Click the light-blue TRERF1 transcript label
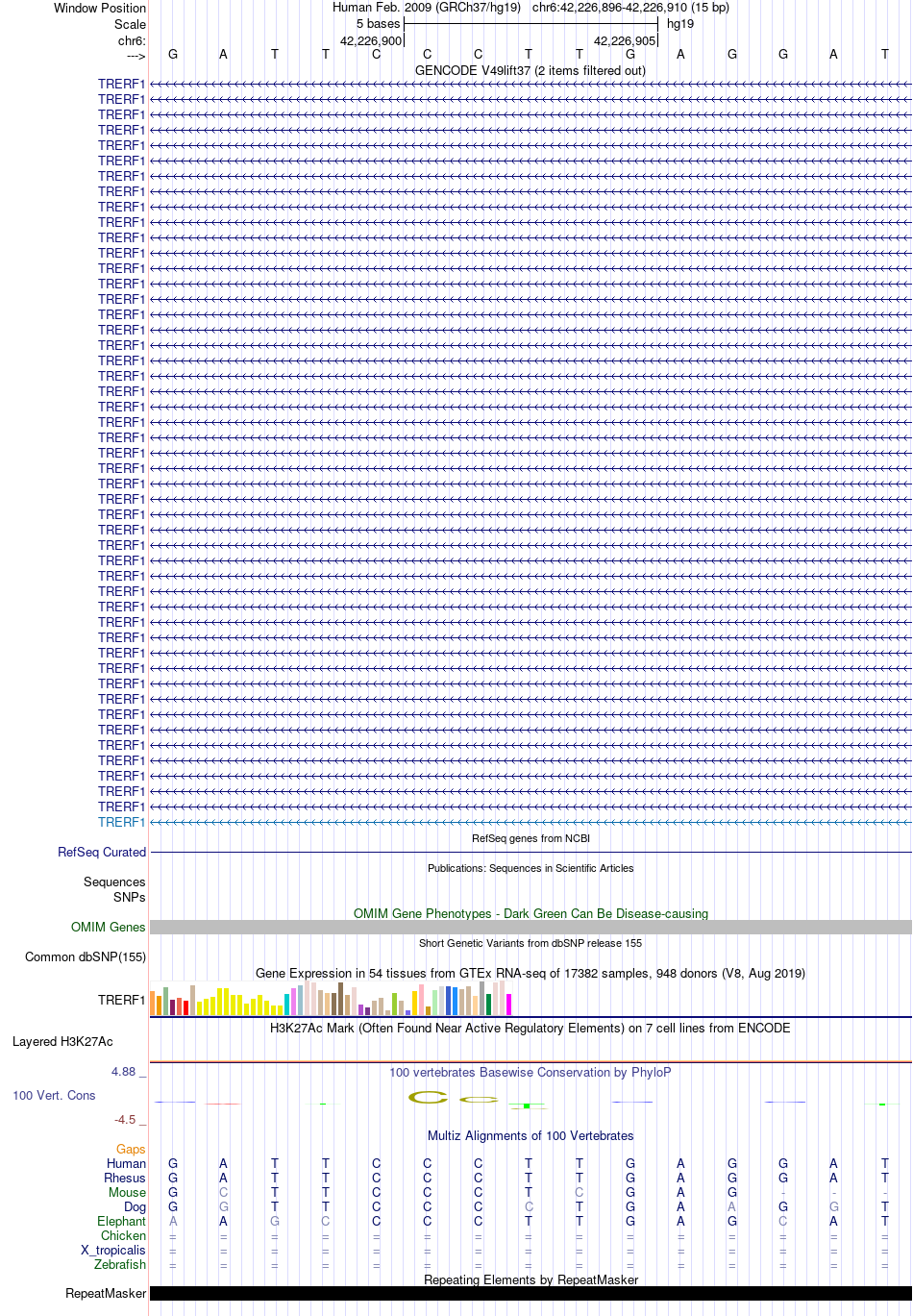913x1316 pixels. tap(121, 822)
